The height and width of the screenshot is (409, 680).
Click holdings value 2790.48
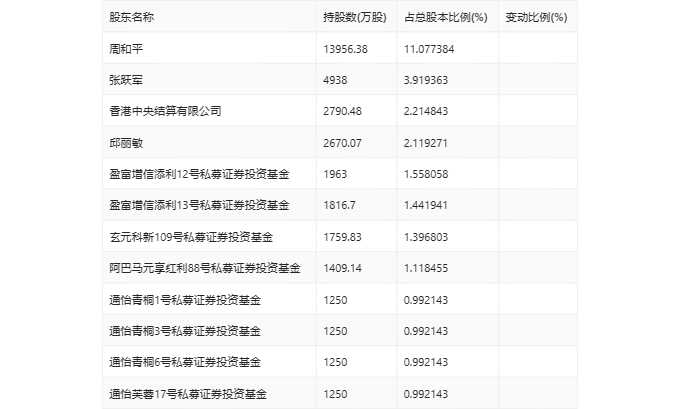click(x=342, y=111)
